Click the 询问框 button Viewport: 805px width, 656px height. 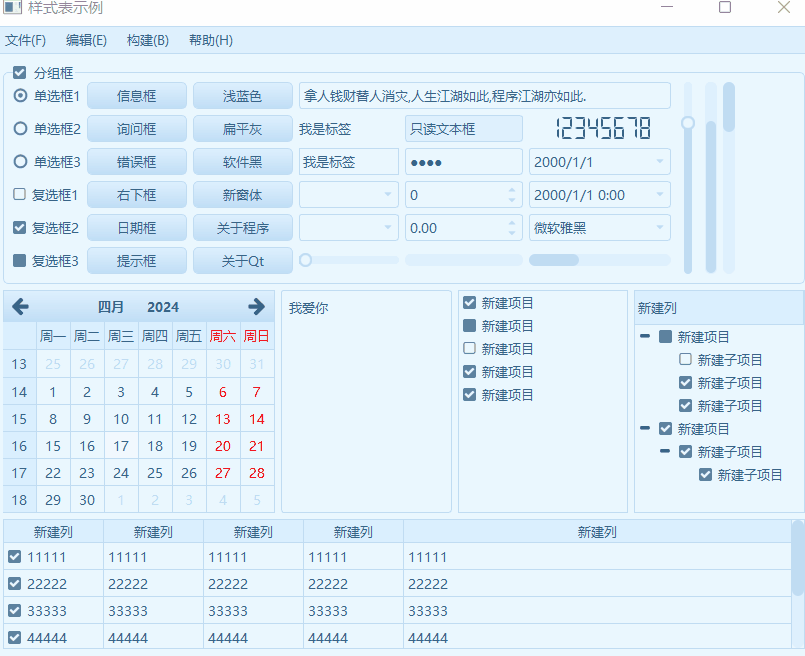137,128
